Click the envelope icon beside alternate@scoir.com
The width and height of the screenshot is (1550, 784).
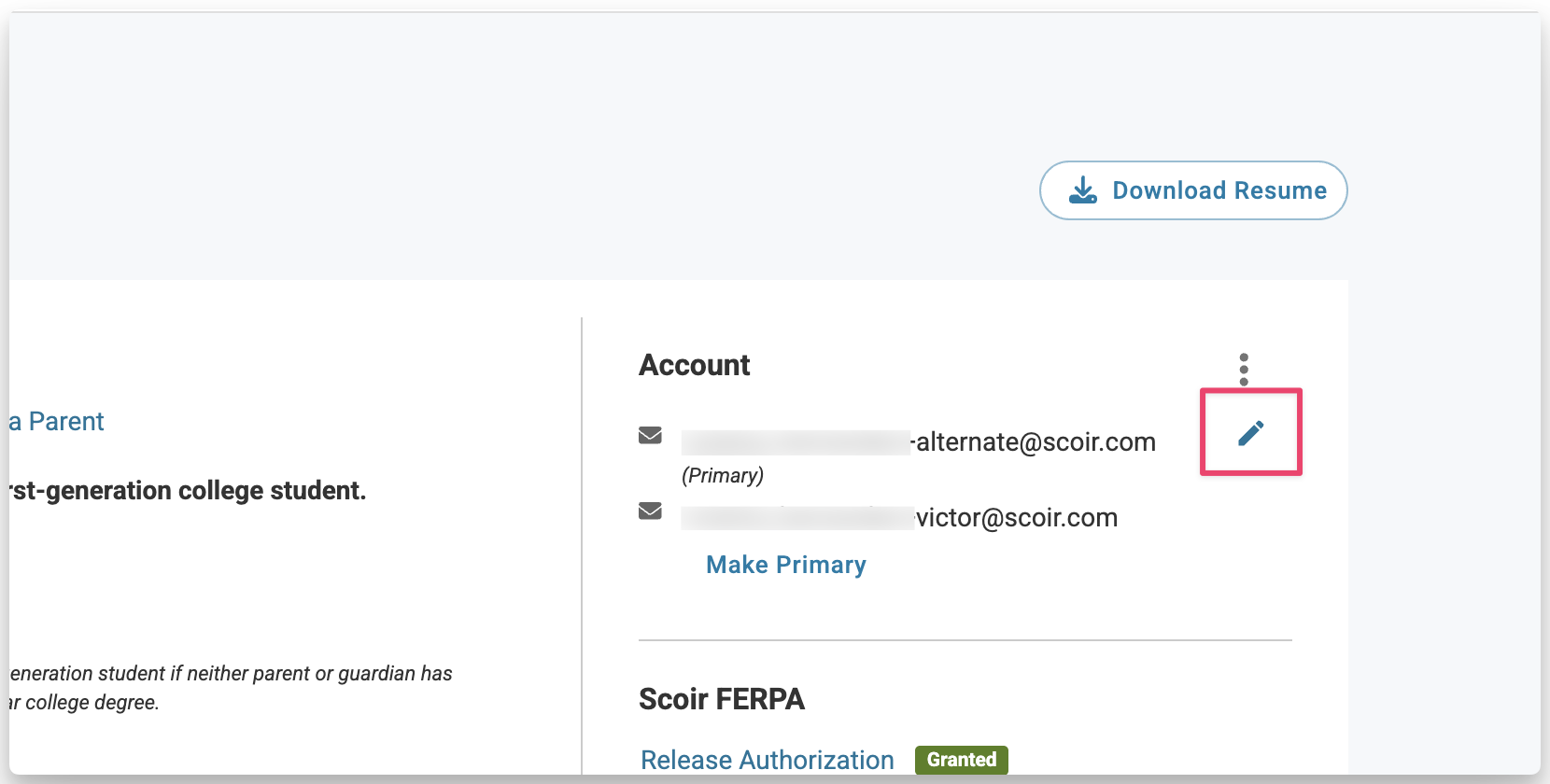click(650, 435)
